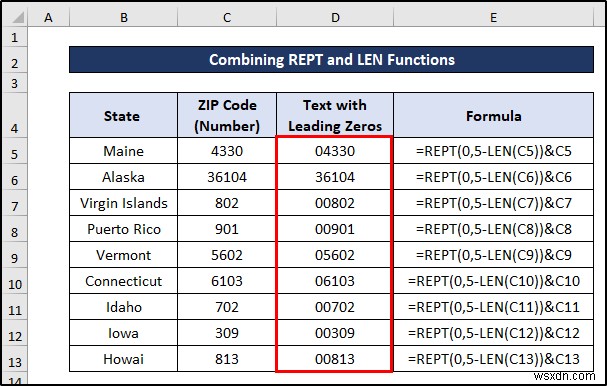Select result cell '05602'
This screenshot has width=607, height=386.
[x=335, y=255]
